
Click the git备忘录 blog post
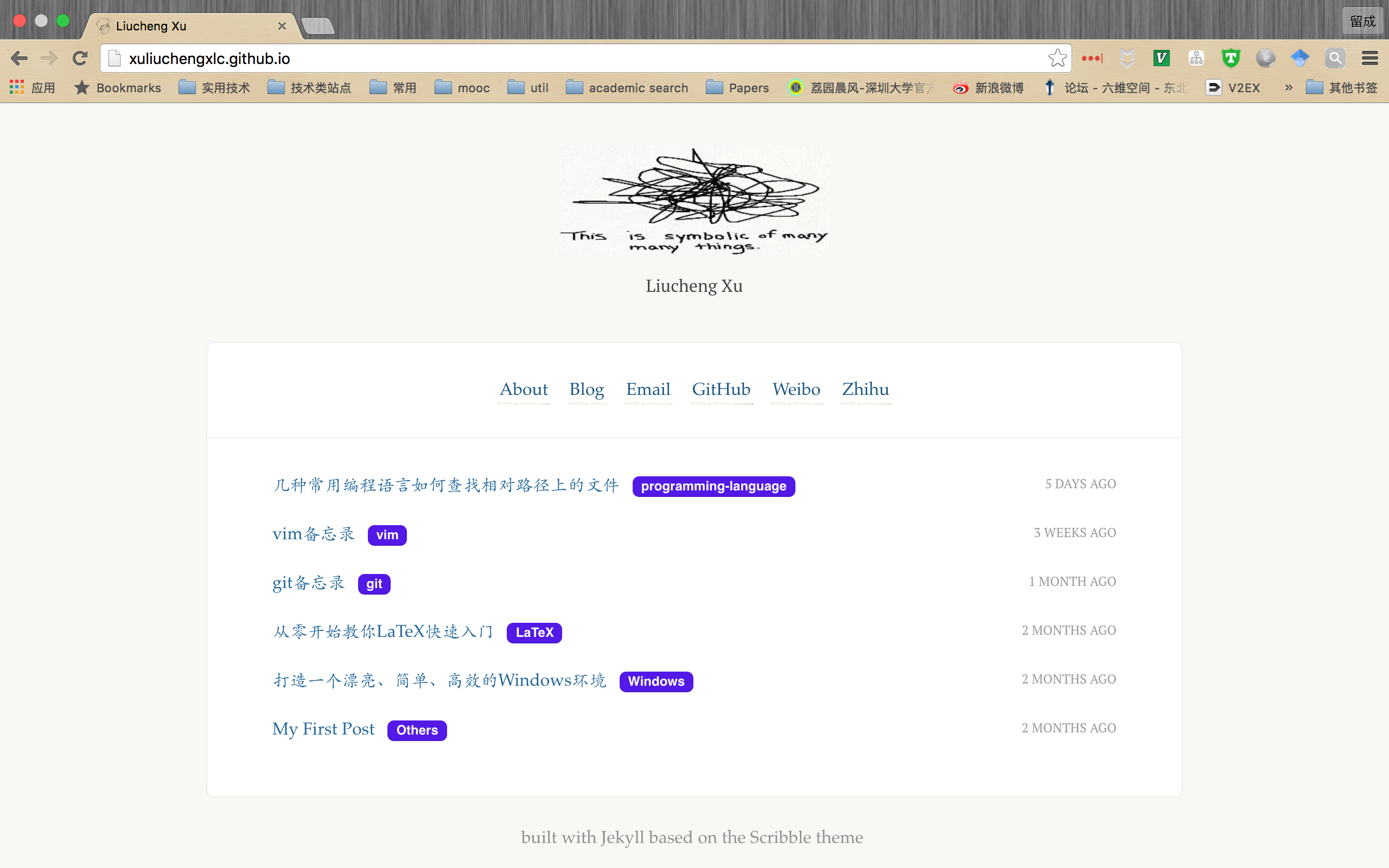(309, 582)
